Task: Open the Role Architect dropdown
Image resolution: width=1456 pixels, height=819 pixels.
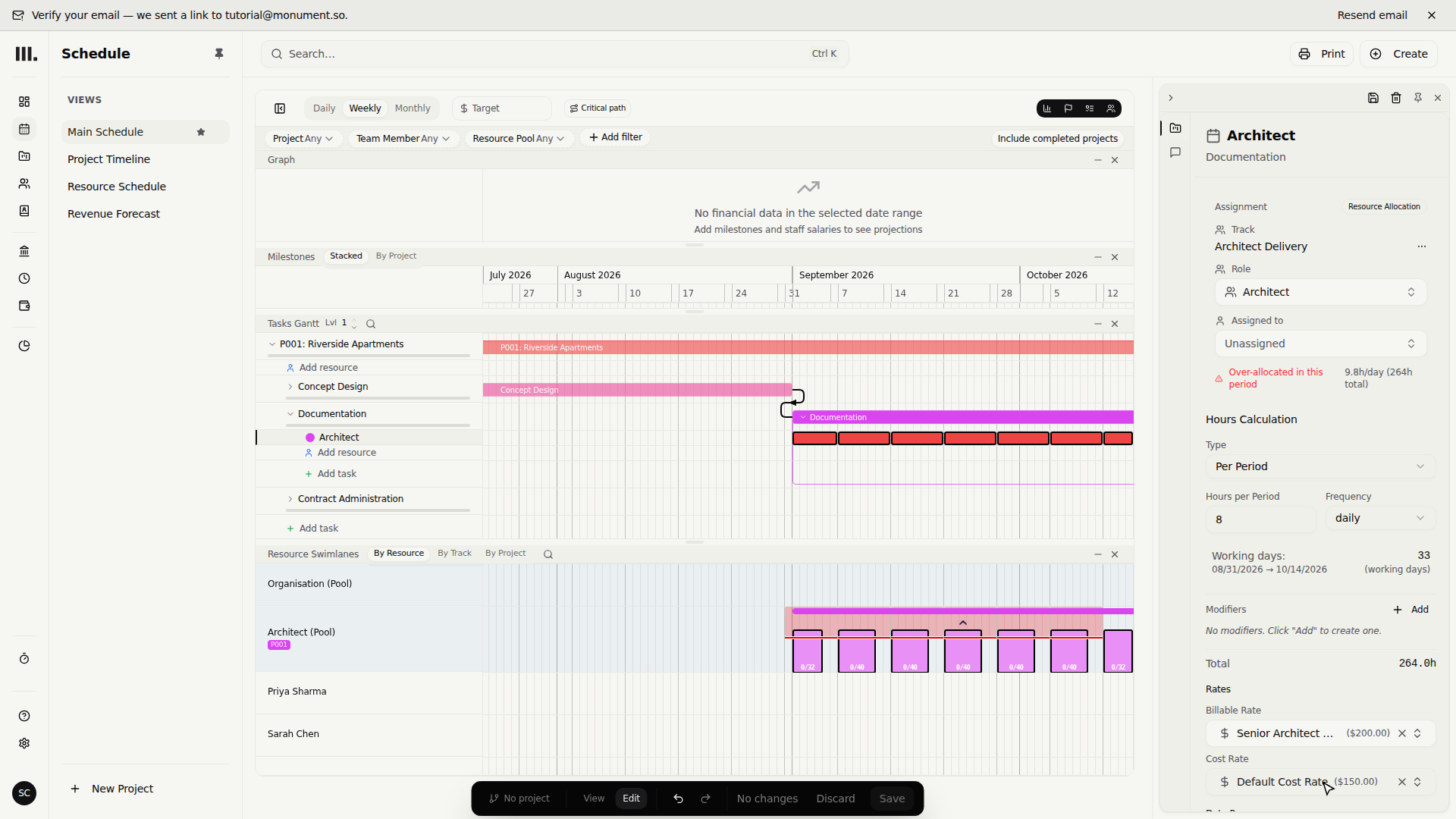Action: pos(1320,292)
